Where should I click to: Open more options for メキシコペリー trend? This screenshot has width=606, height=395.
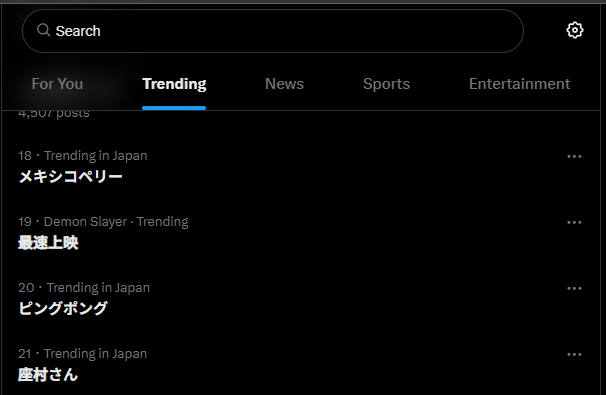[574, 157]
